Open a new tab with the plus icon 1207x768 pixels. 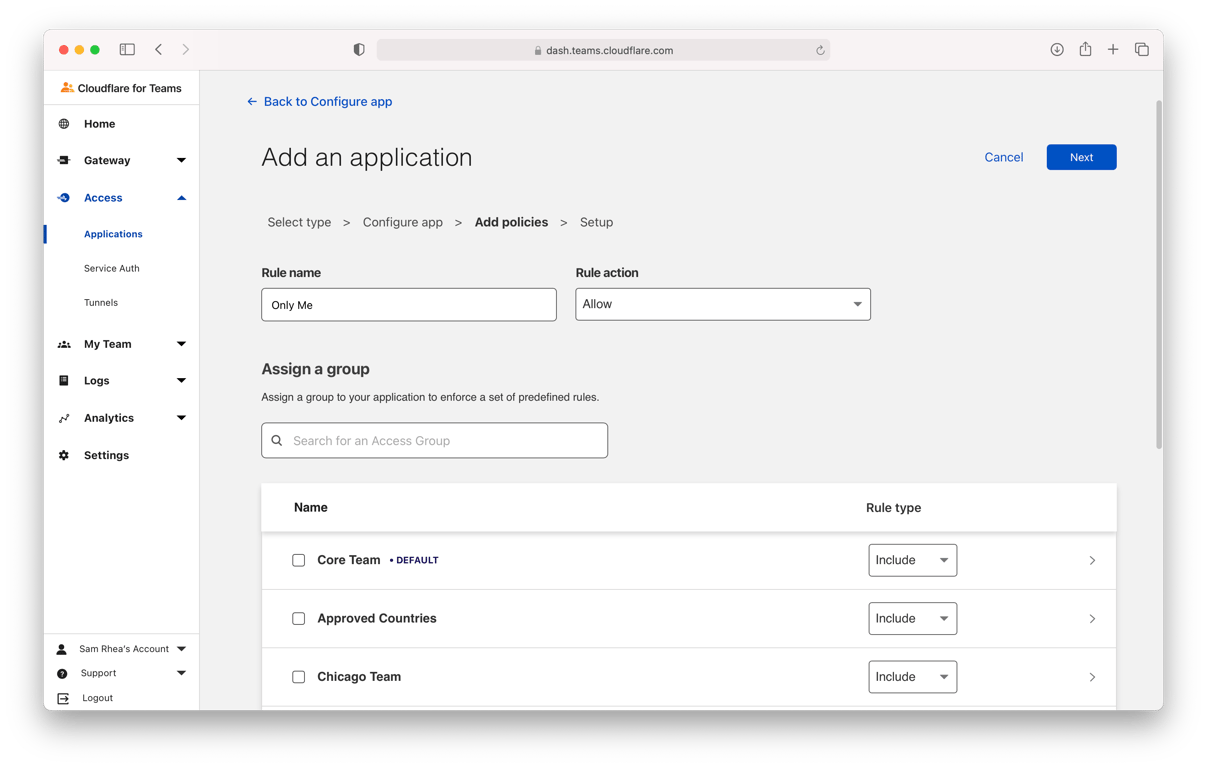click(x=1113, y=49)
